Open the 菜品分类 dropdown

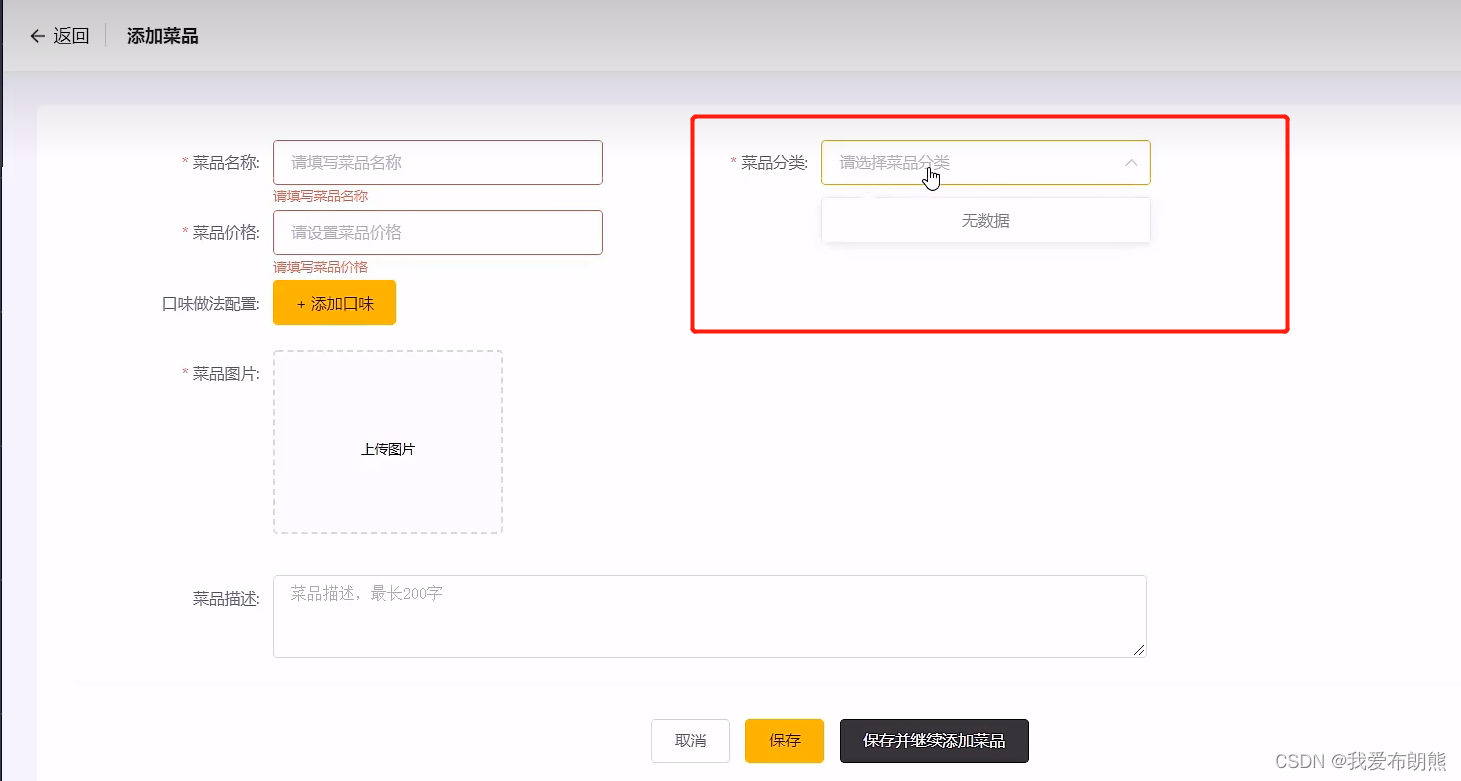[985, 162]
